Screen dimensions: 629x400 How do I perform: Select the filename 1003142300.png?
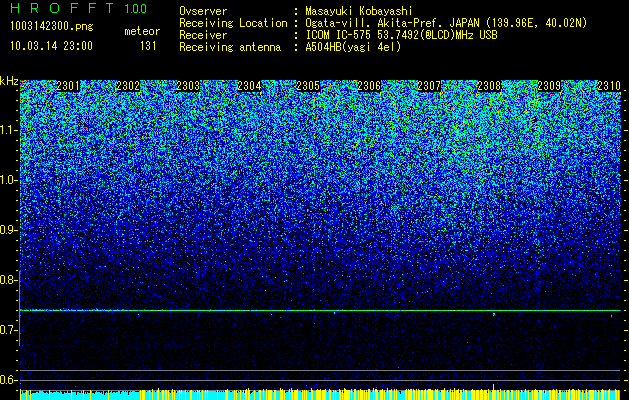(52, 27)
